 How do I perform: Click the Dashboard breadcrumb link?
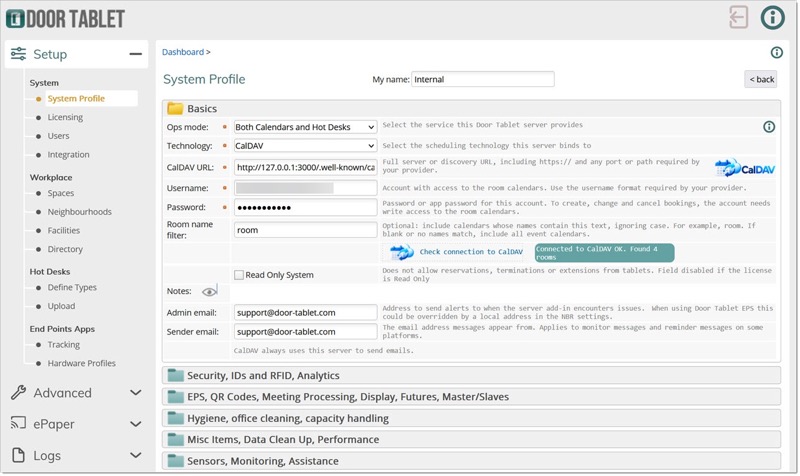point(183,52)
